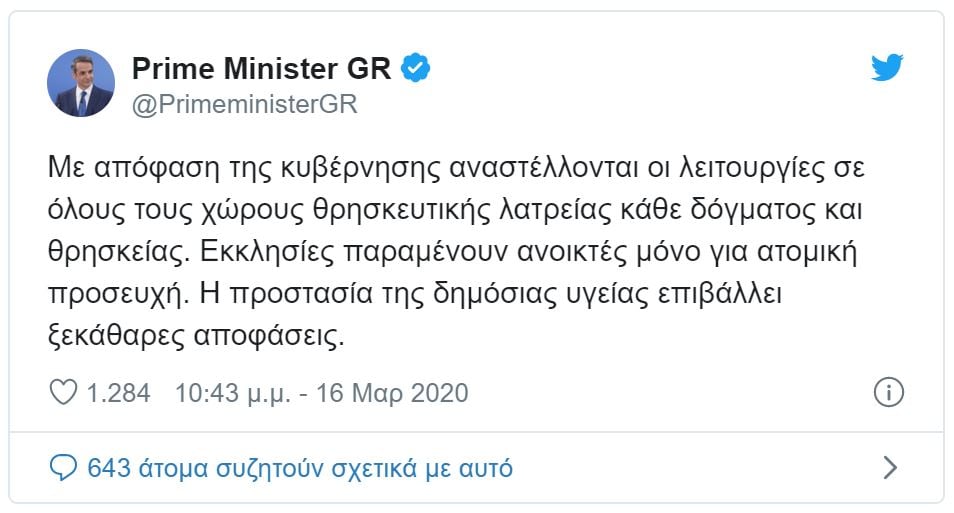Image resolution: width=954 pixels, height=513 pixels.
Task: Click the 10:43 μ.μ. timestamp
Action: click(x=232, y=393)
